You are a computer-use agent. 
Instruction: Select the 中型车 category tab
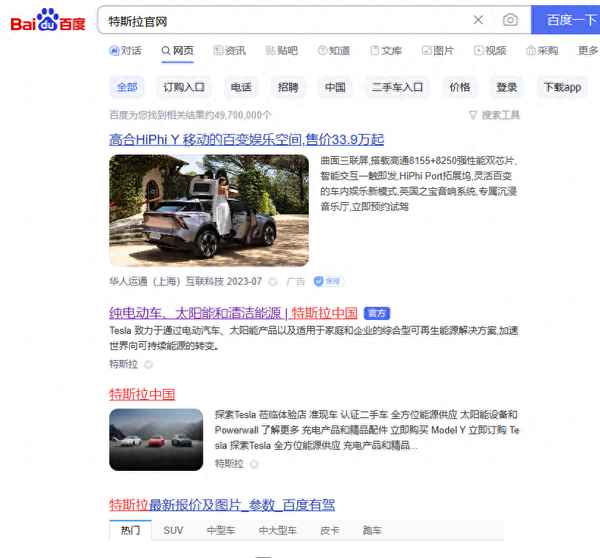[221, 530]
